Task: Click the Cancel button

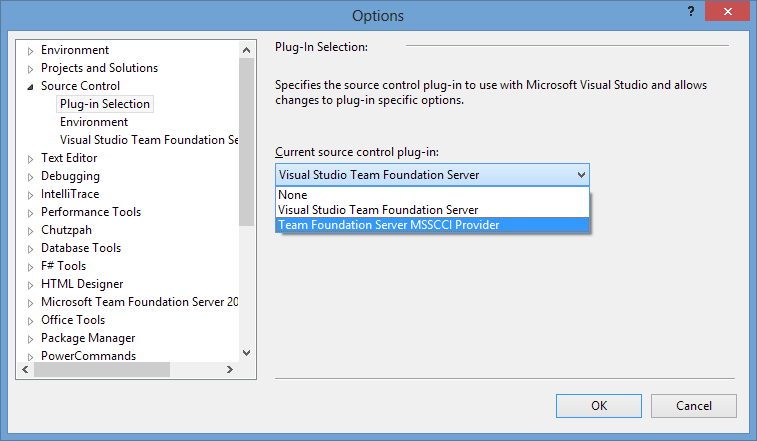Action: pyautogui.click(x=693, y=406)
